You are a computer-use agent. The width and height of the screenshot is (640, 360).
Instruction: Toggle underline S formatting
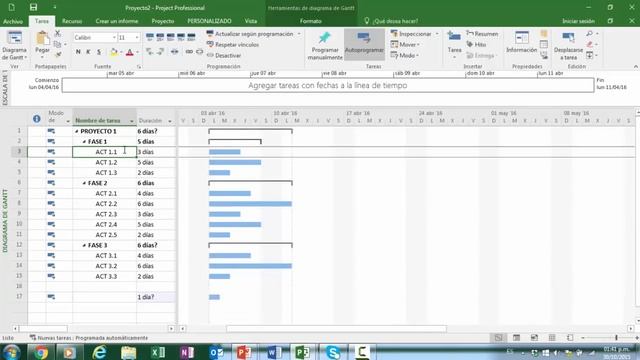pyautogui.click(x=99, y=52)
